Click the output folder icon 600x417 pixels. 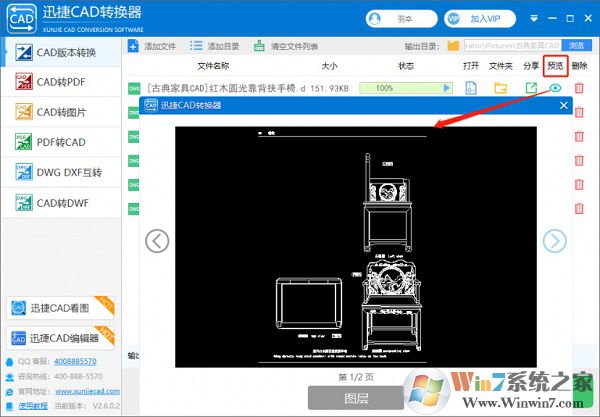(x=453, y=46)
